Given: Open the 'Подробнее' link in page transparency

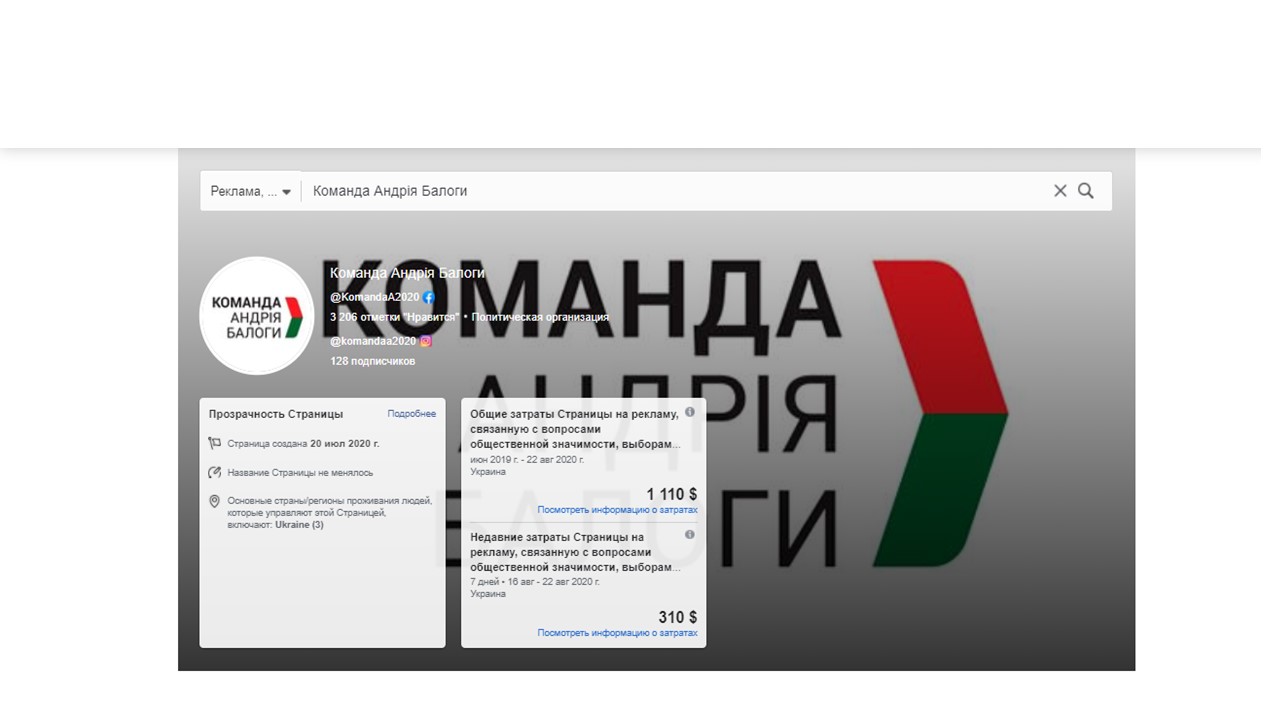Looking at the screenshot, I should (x=411, y=414).
